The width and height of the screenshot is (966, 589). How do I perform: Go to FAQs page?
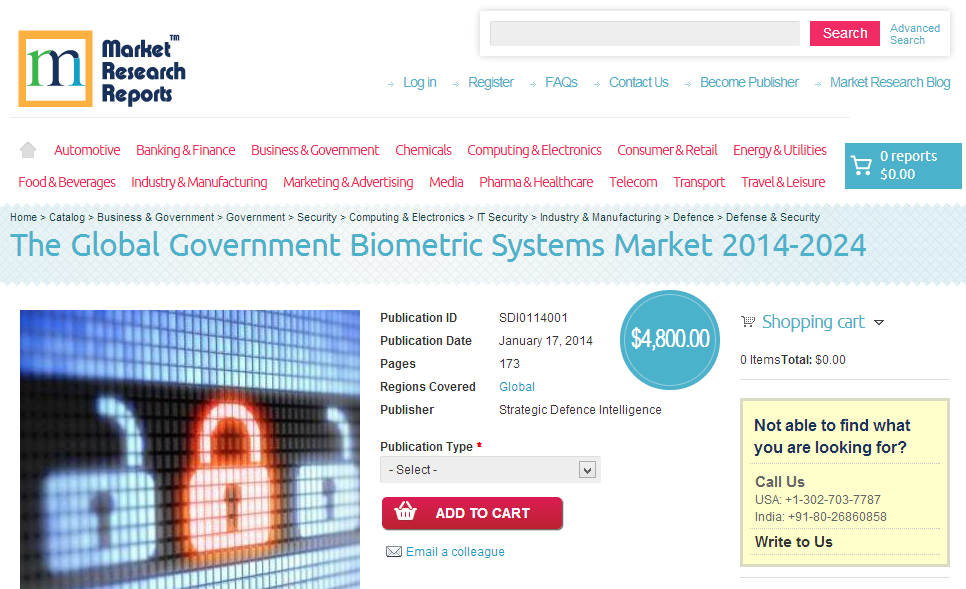561,82
